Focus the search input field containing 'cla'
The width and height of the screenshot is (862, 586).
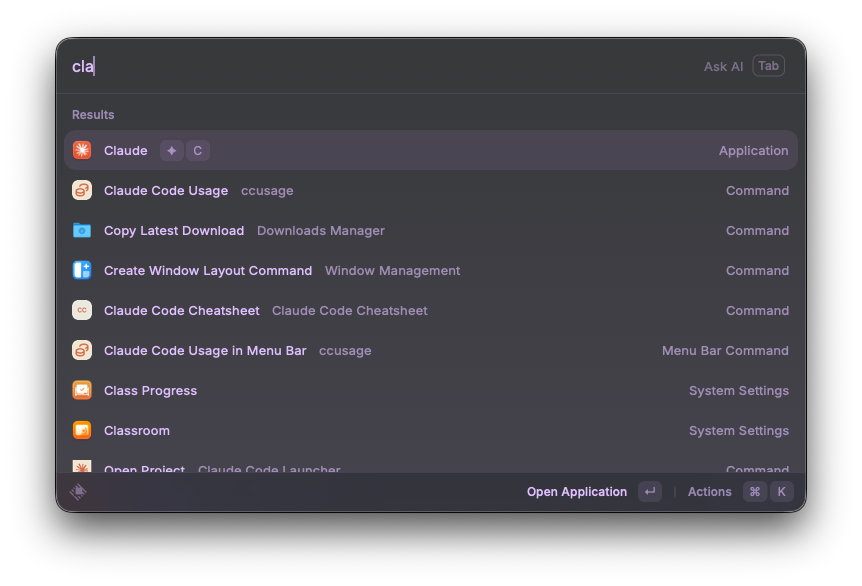(380, 66)
